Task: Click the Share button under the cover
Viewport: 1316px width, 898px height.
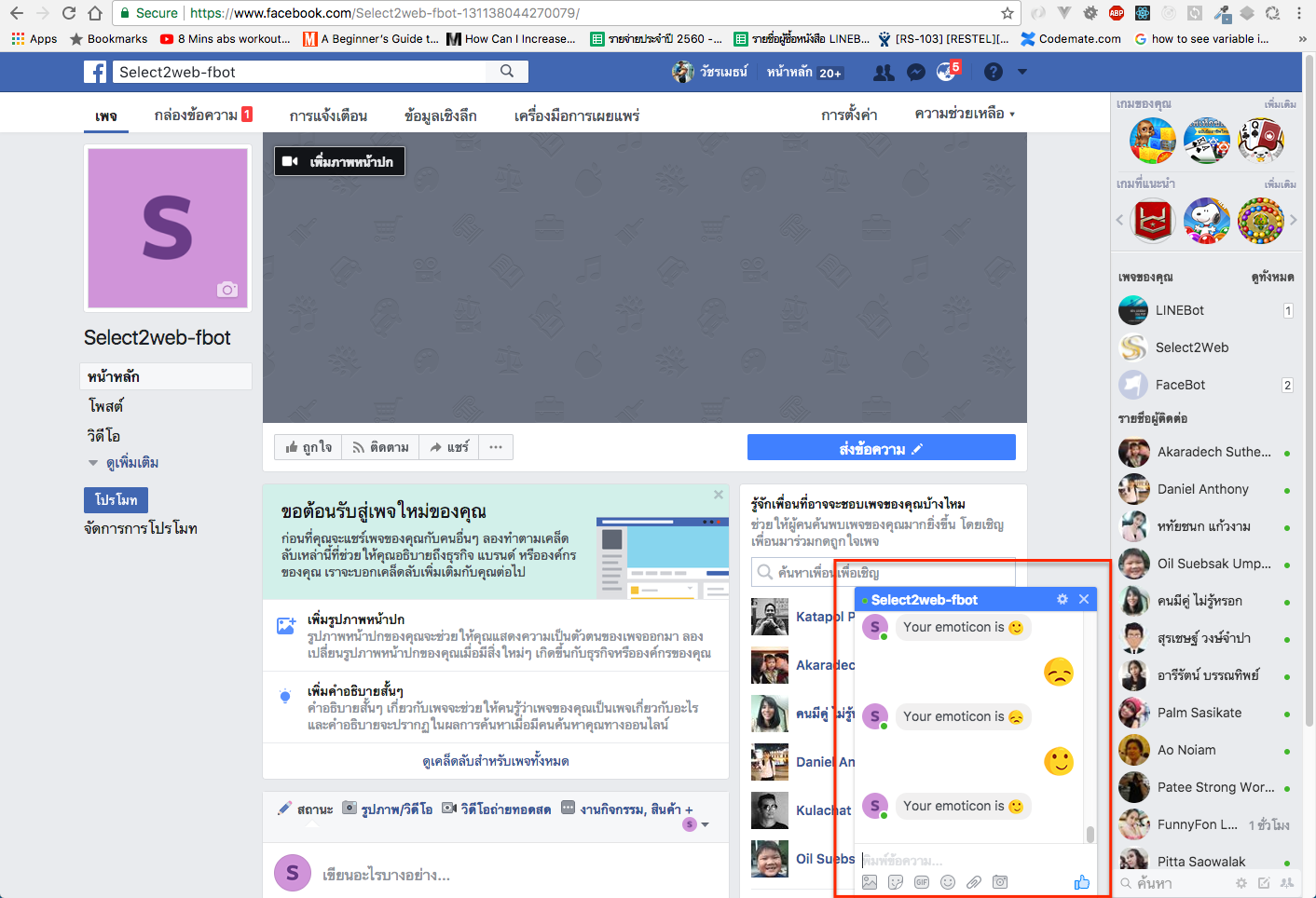Action: (x=449, y=447)
